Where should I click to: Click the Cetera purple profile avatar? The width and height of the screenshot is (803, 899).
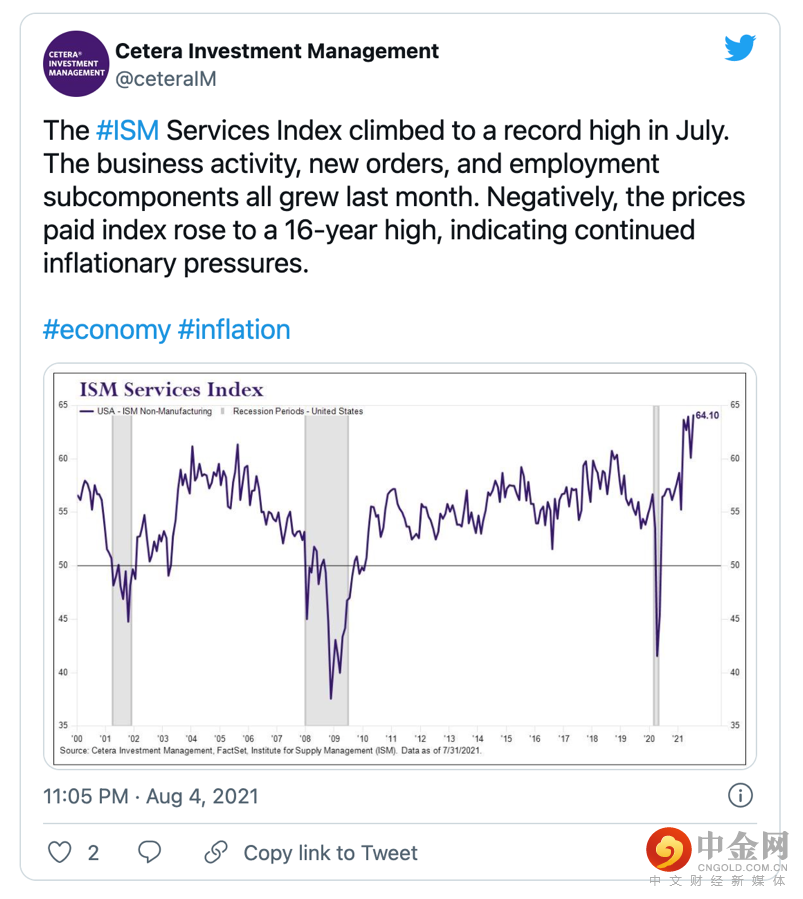(x=76, y=63)
